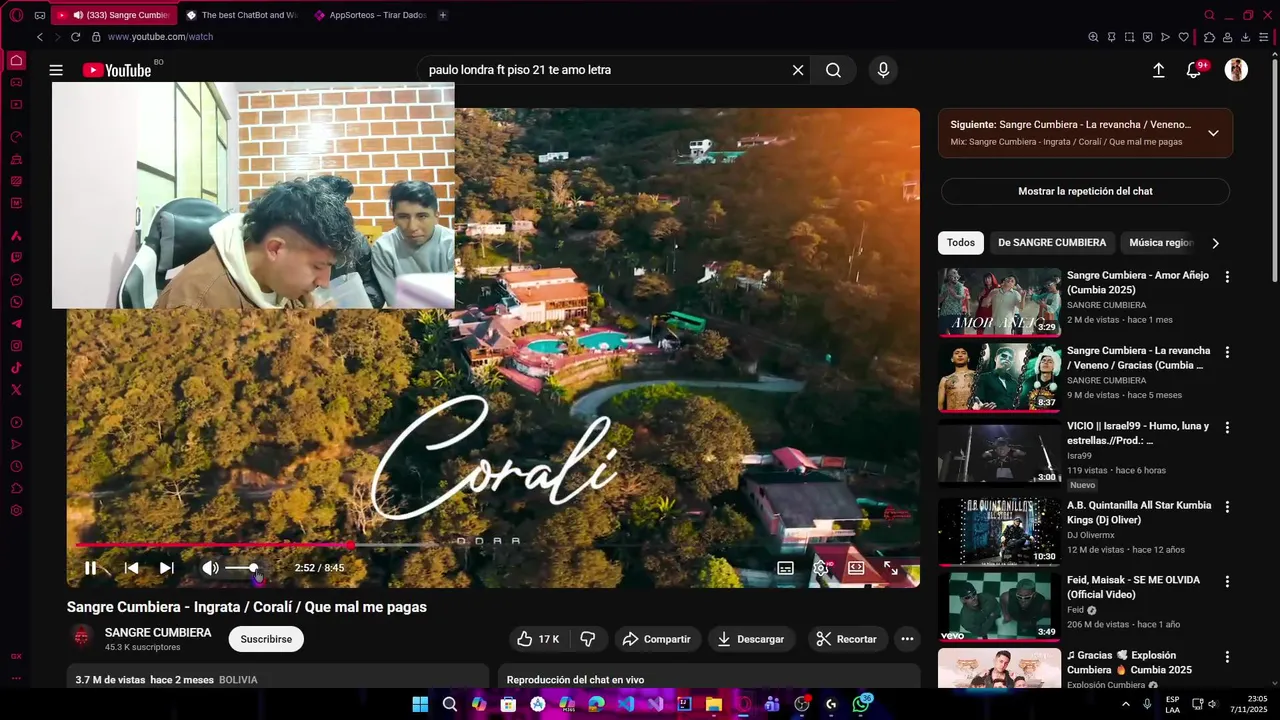Pause the video with the pause button
This screenshot has height=720, width=1280.
pos(90,568)
